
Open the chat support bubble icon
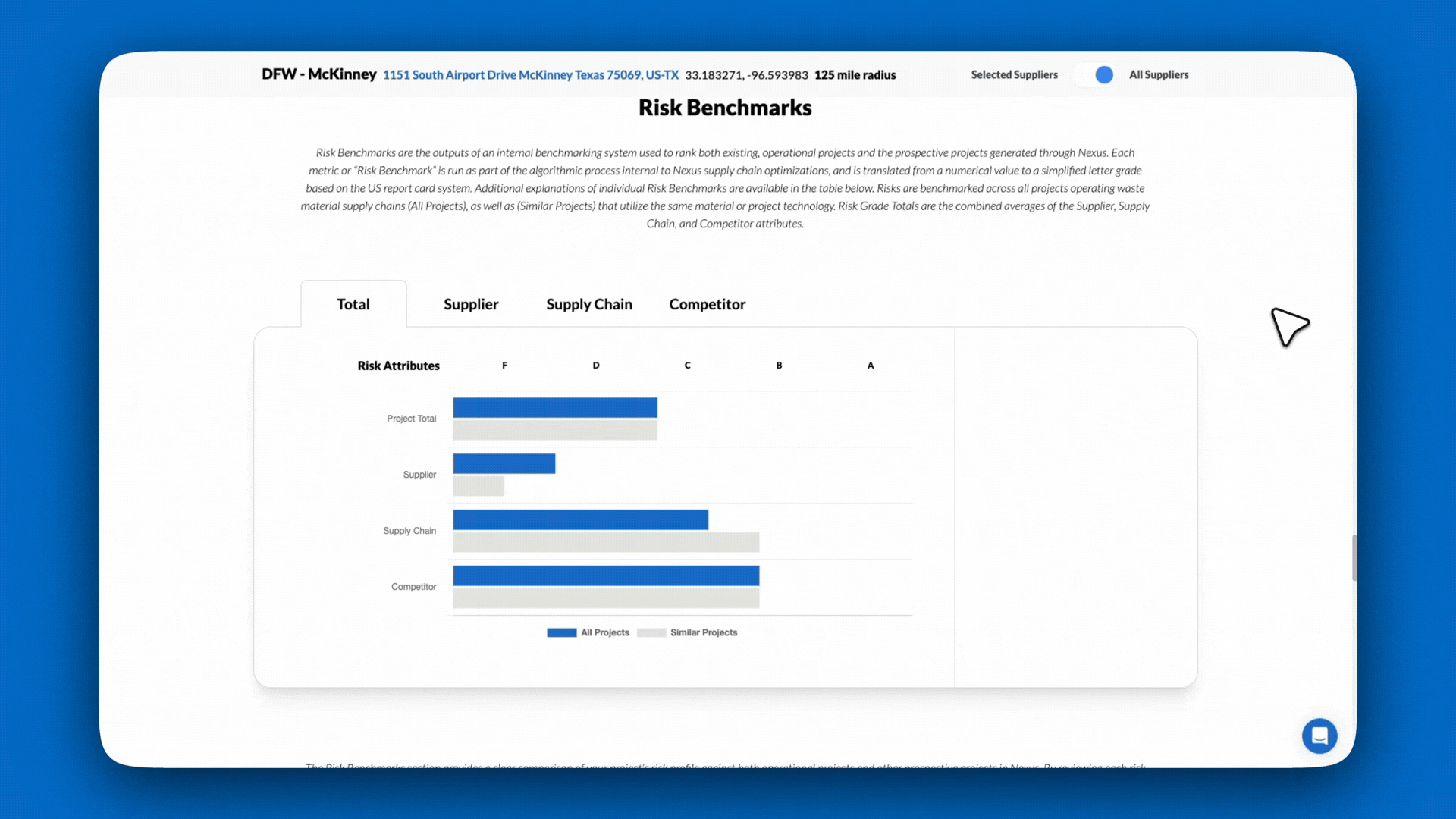tap(1319, 736)
